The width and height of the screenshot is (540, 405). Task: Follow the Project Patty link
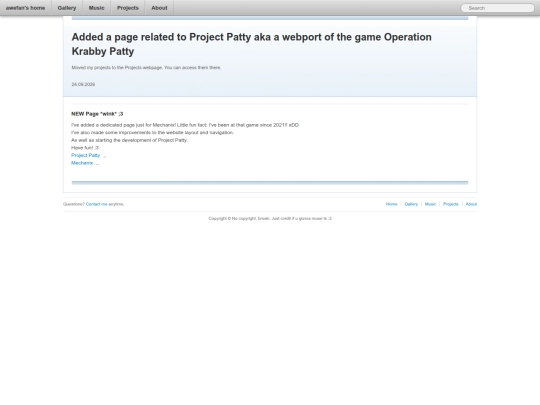85,155
